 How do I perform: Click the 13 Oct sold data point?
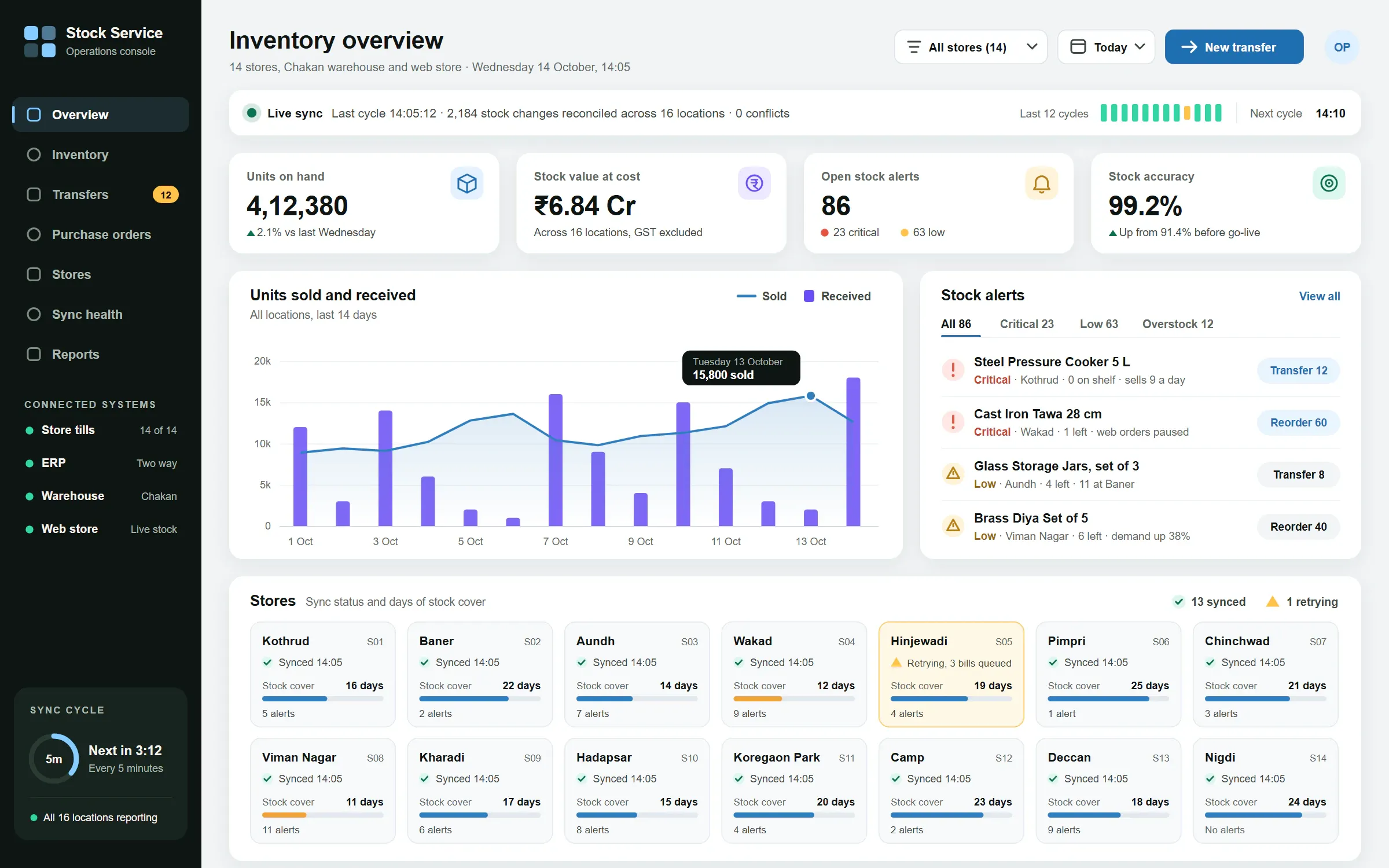click(810, 396)
